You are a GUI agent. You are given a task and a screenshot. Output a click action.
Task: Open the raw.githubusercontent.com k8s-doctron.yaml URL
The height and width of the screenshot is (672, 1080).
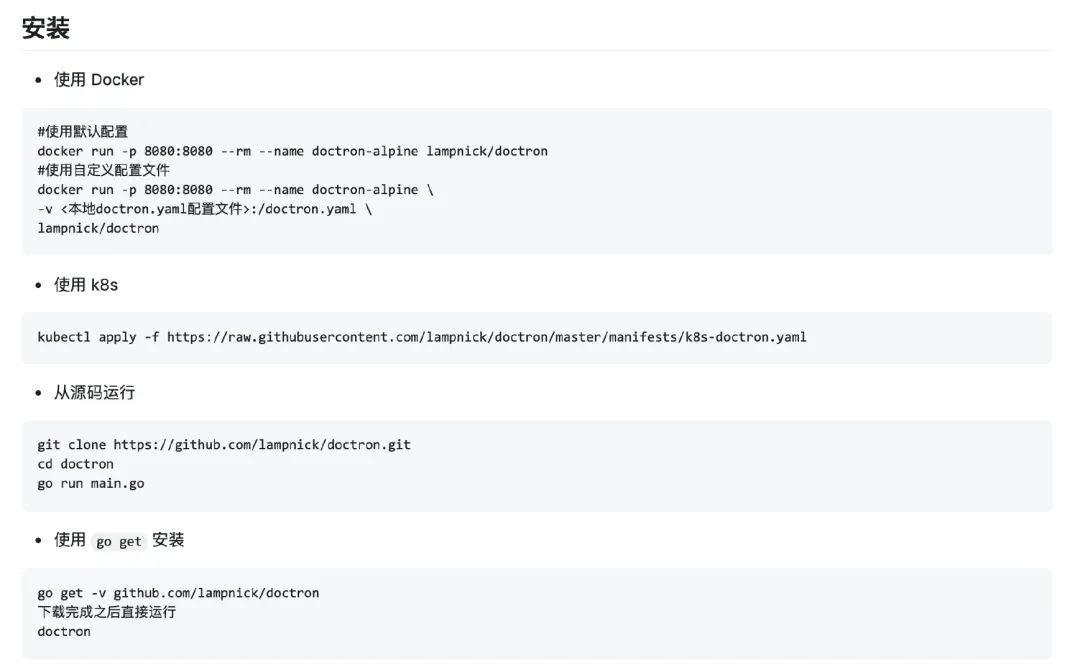pos(486,337)
